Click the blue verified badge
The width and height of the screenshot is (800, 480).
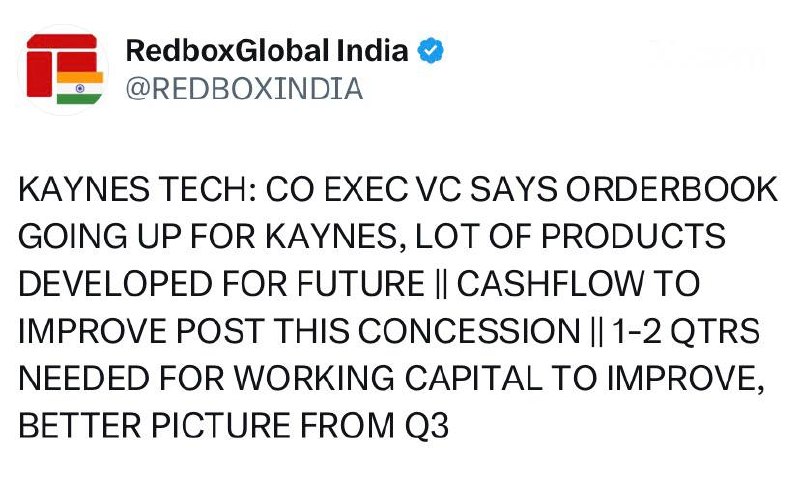pyautogui.click(x=431, y=50)
